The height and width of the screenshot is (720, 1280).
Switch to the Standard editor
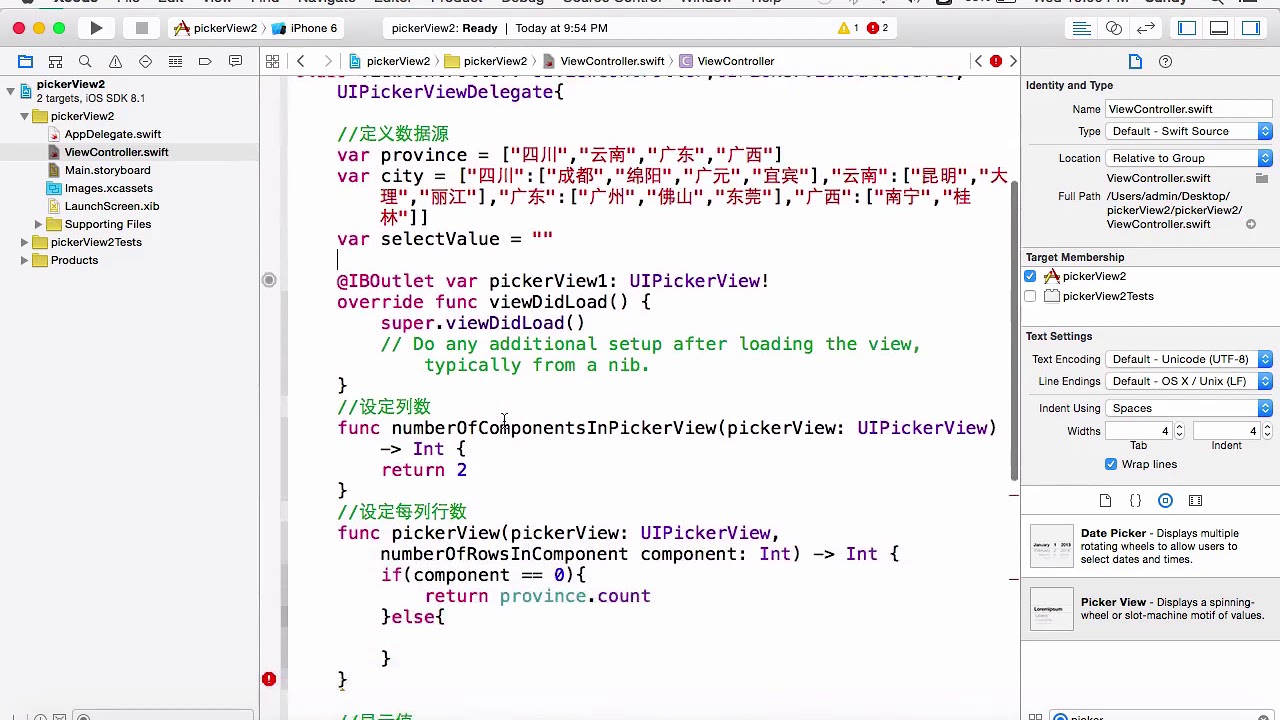[x=1081, y=28]
